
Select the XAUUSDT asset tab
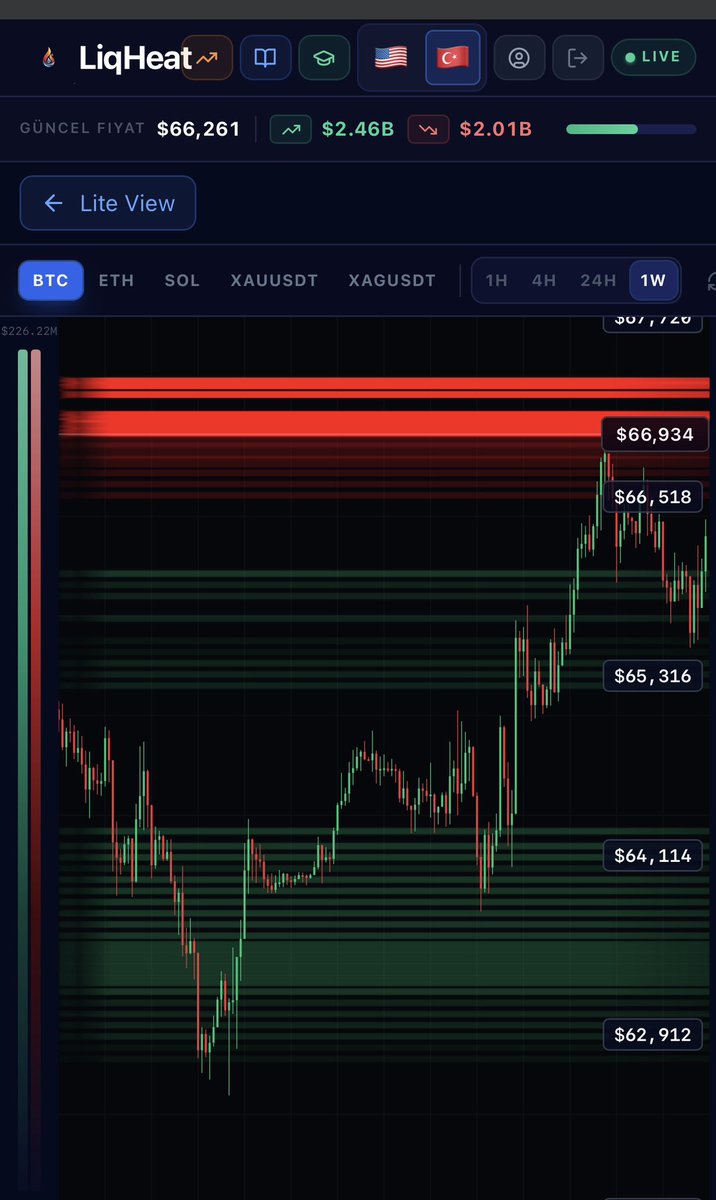pos(274,280)
